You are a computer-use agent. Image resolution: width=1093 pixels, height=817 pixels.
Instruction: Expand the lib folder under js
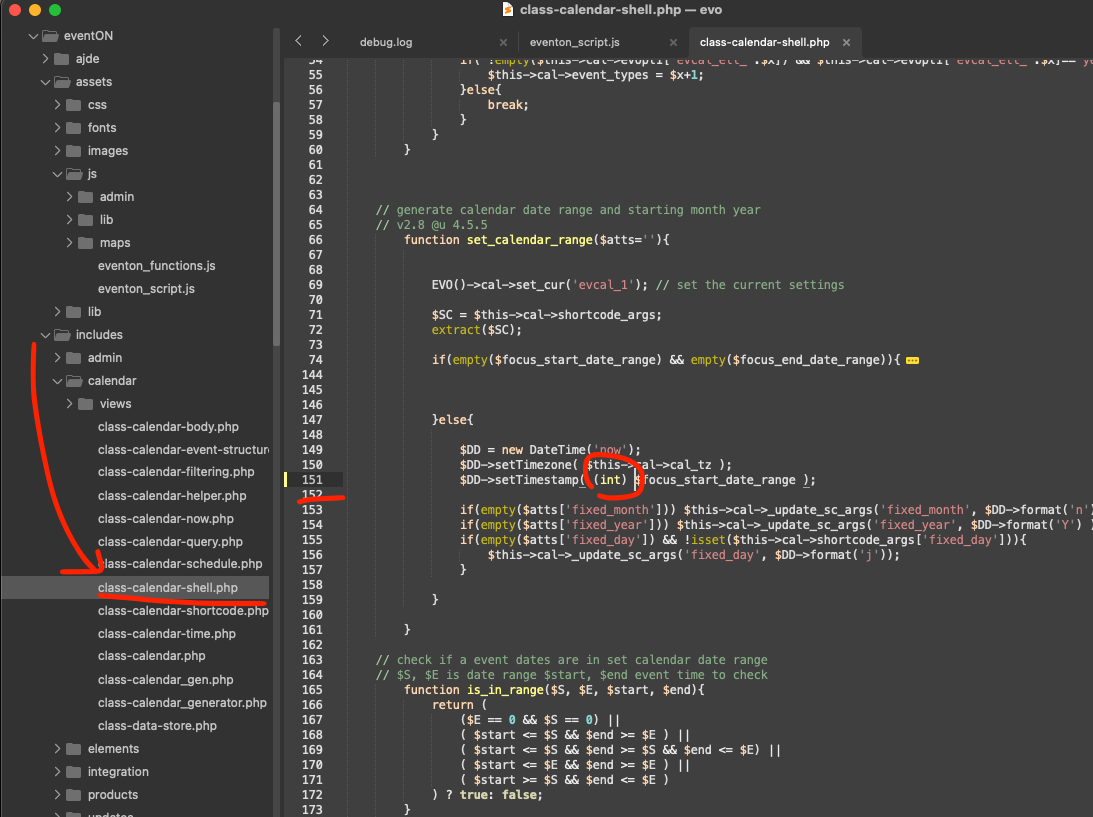coord(69,220)
